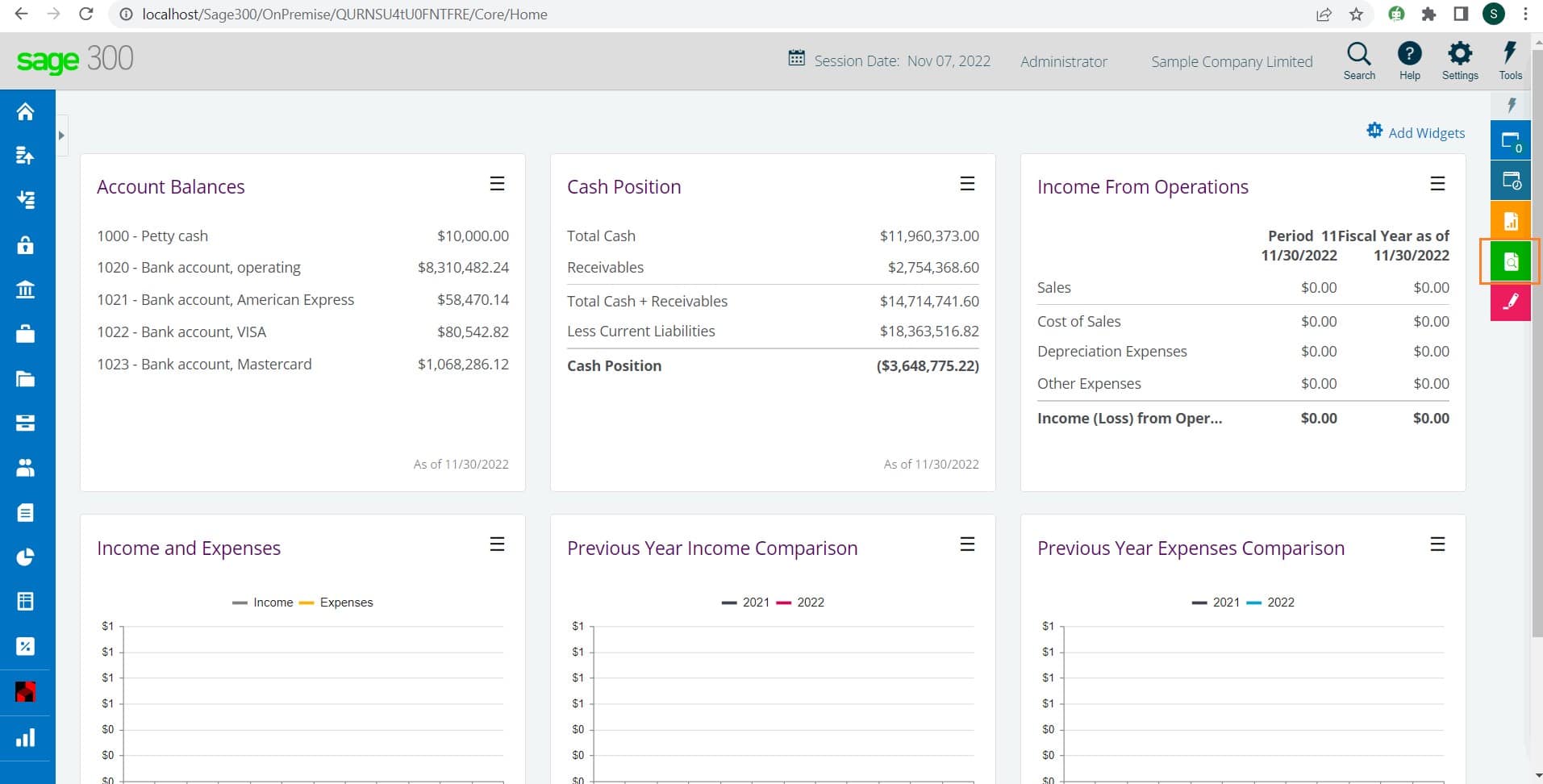The height and width of the screenshot is (784, 1543).
Task: Open the bar chart icon in sidebar
Action: coord(25,737)
